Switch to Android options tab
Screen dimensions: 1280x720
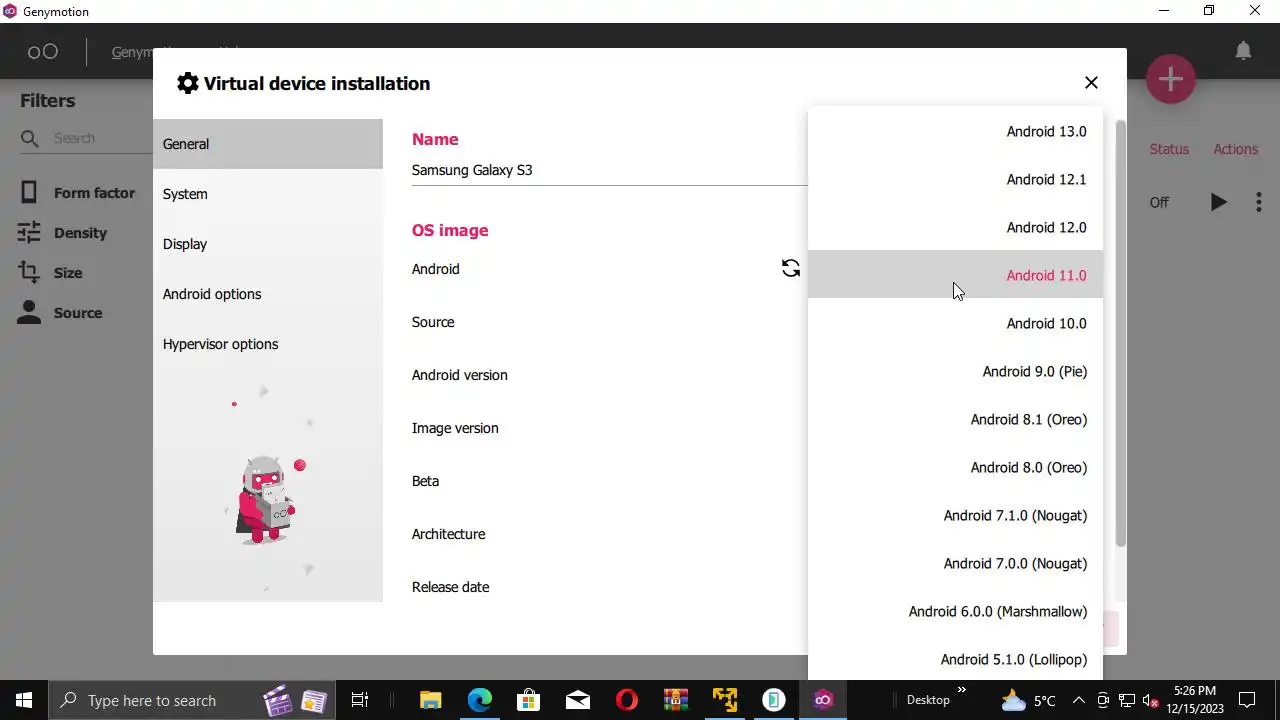coord(268,294)
